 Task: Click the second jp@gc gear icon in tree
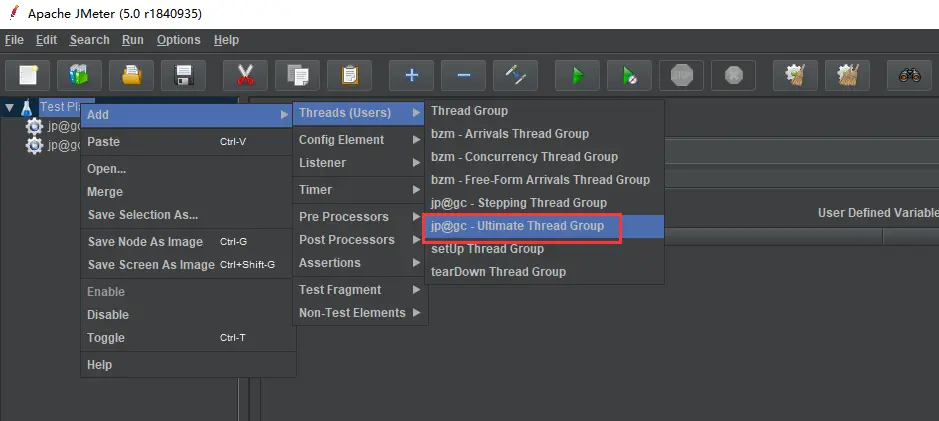[34, 145]
